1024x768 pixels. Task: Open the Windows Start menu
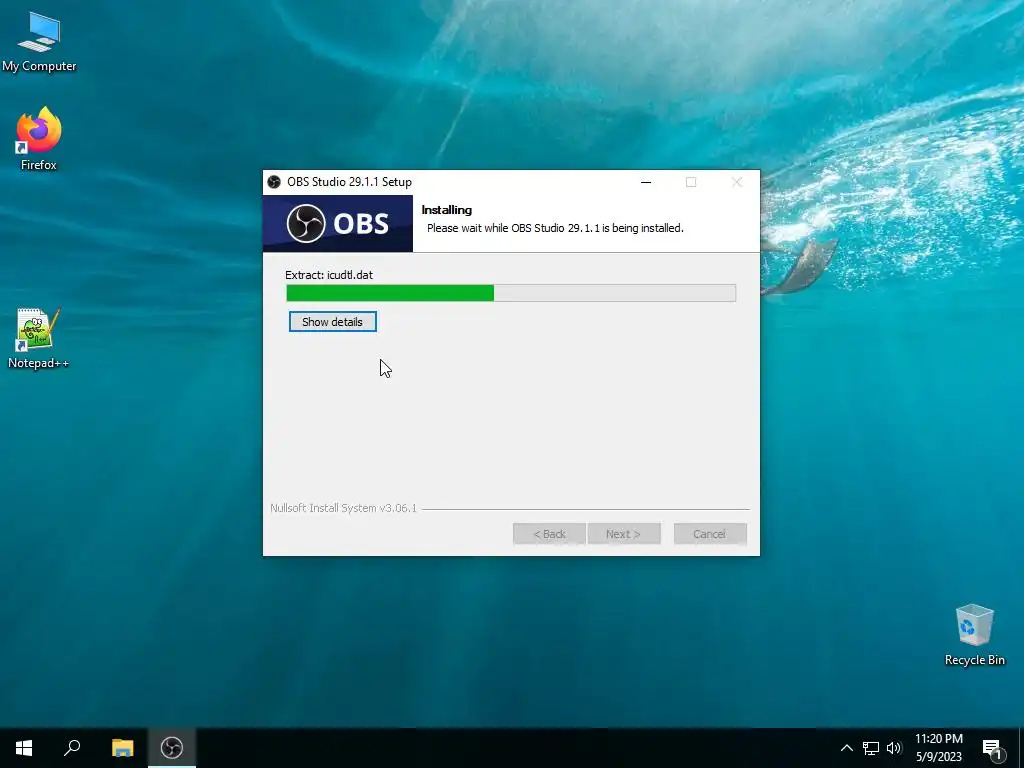(24, 748)
